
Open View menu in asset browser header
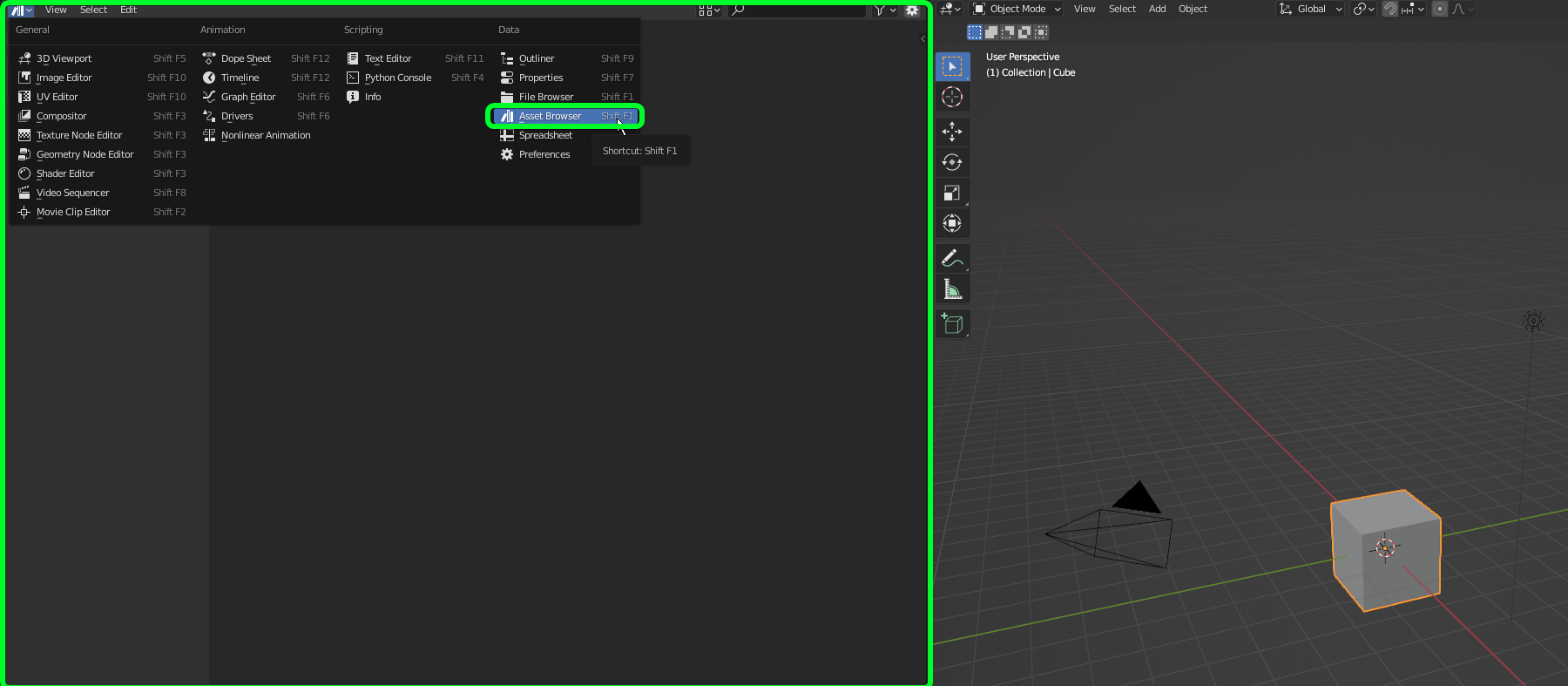pyautogui.click(x=56, y=10)
